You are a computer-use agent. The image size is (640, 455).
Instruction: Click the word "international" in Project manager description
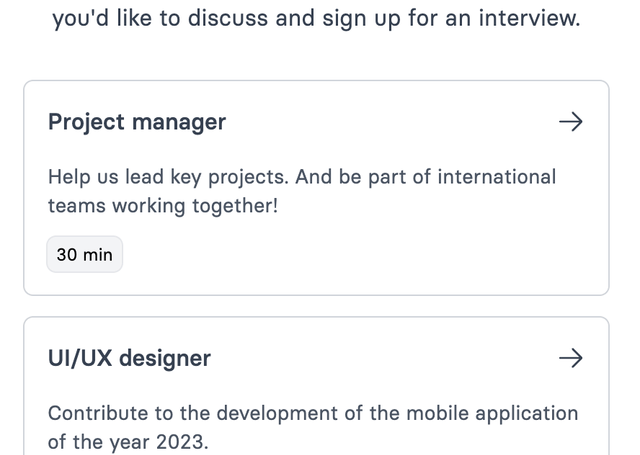point(489,177)
